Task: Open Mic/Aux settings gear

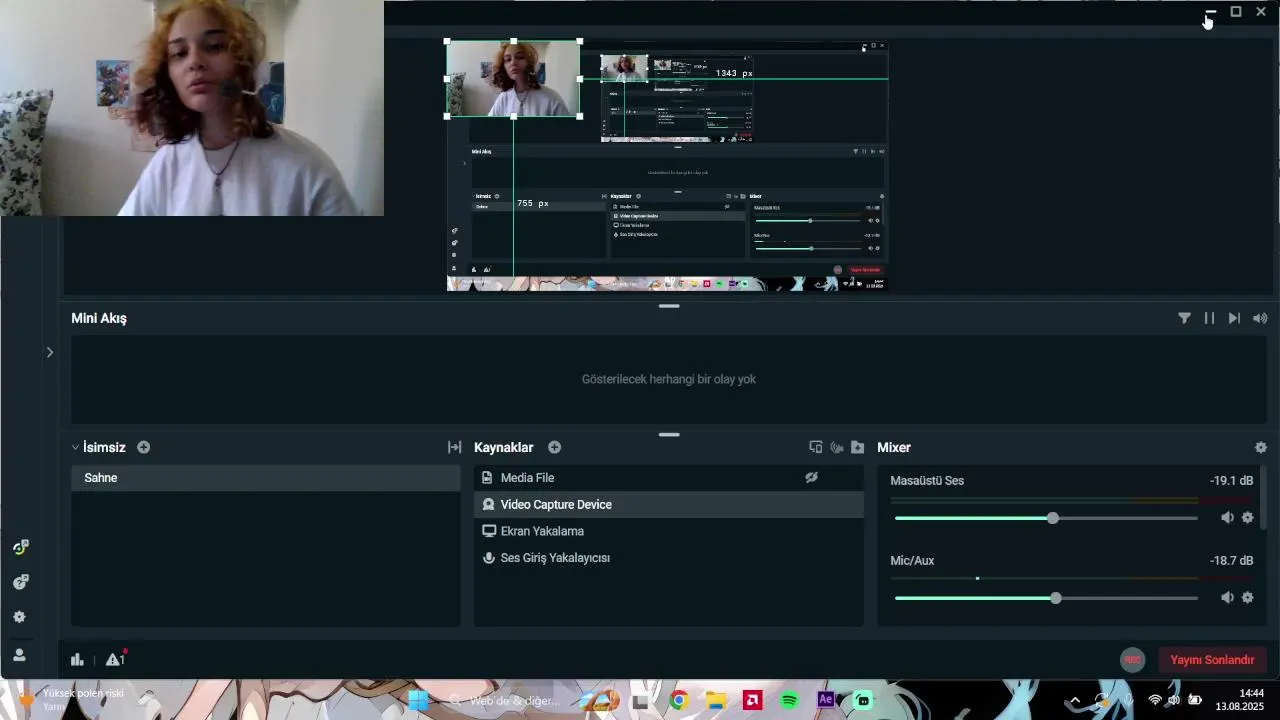Action: (1247, 598)
